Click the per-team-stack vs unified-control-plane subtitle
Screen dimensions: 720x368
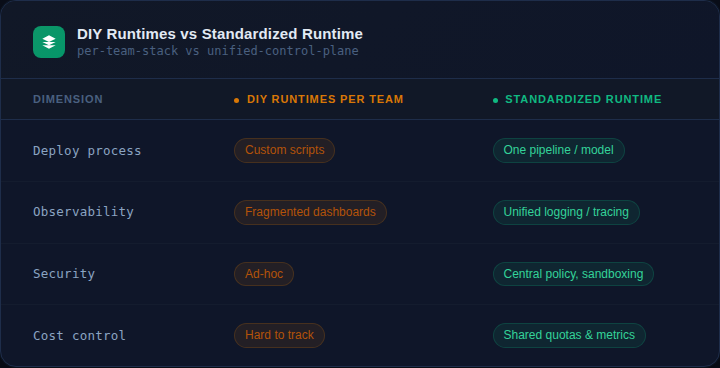click(218, 51)
